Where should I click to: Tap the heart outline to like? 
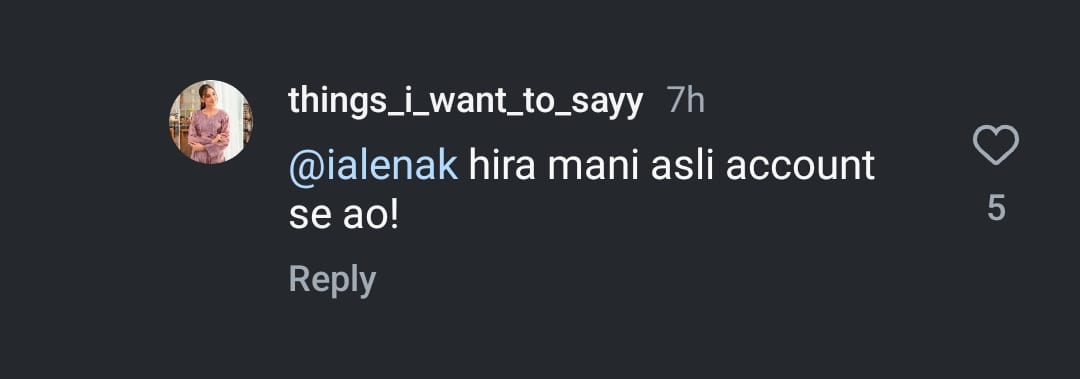click(x=995, y=145)
